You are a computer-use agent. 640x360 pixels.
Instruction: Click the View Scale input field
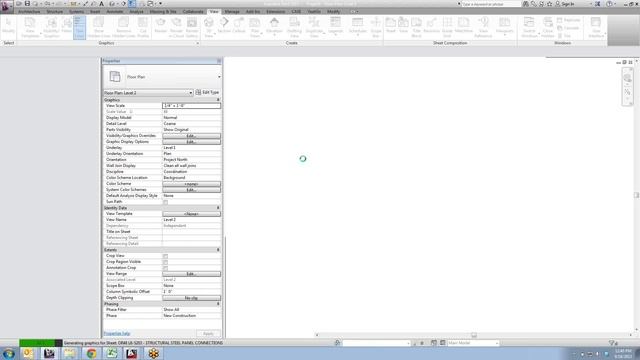191,106
